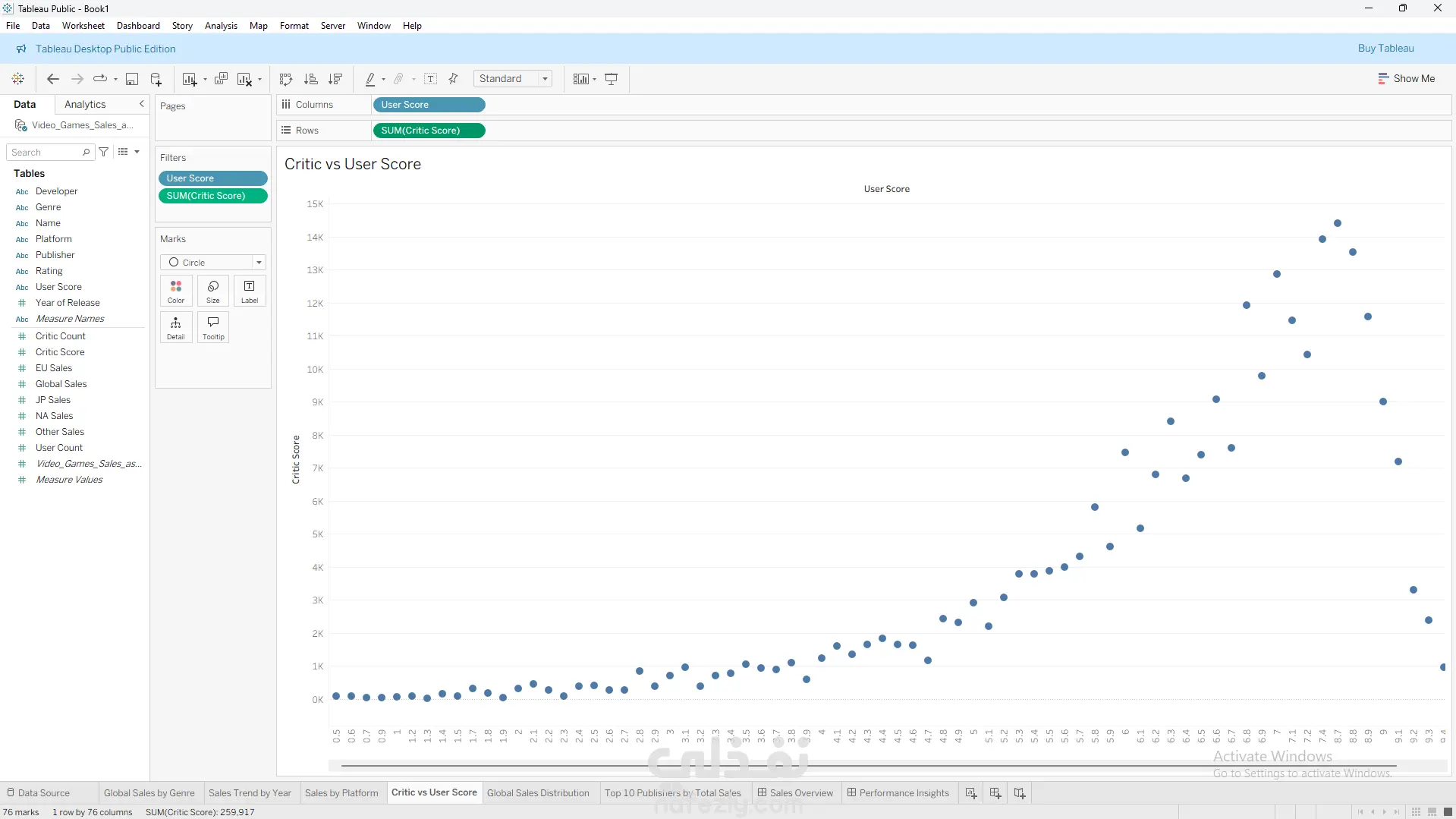Switch to the Sales by Platform tab
Viewport: 1456px width, 819px height.
(x=341, y=793)
